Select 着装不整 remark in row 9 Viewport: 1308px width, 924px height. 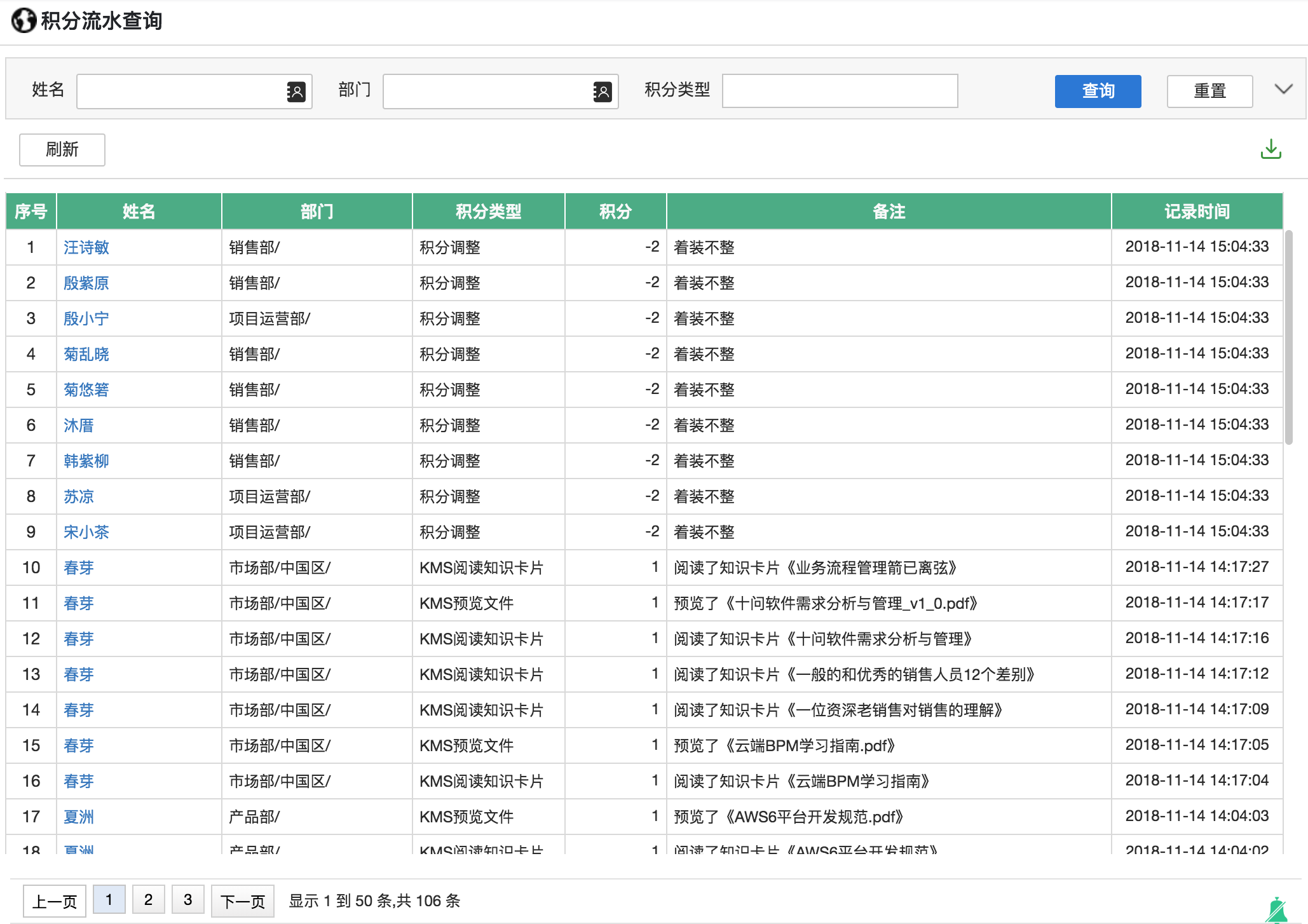point(704,532)
